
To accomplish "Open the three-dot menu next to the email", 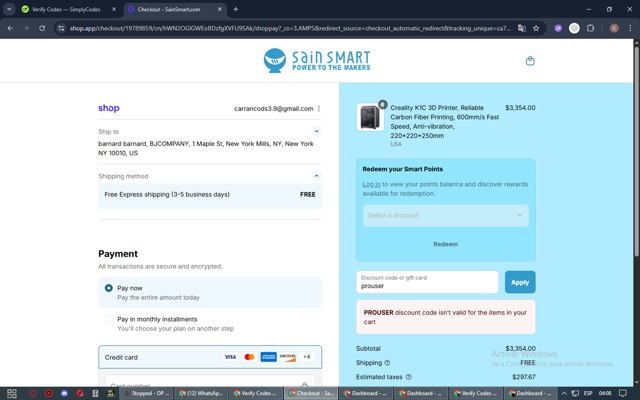I will (x=319, y=109).
